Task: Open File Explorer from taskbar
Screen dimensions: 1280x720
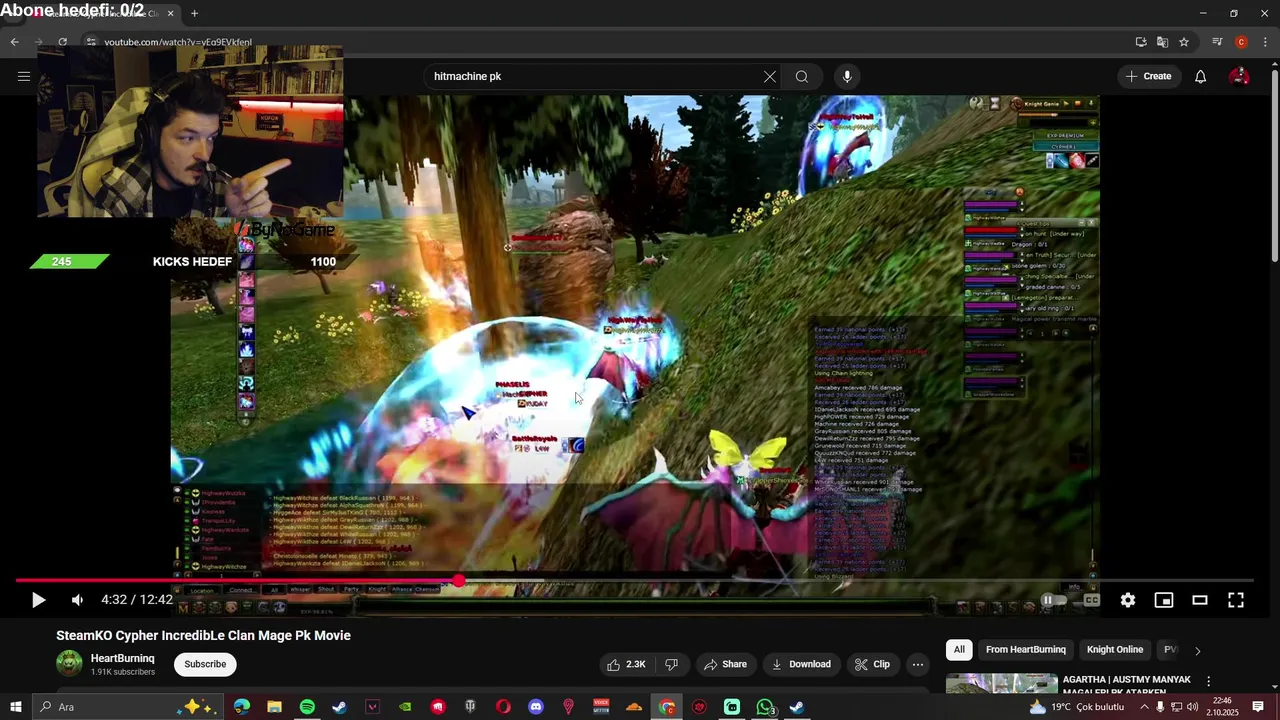Action: [274, 707]
